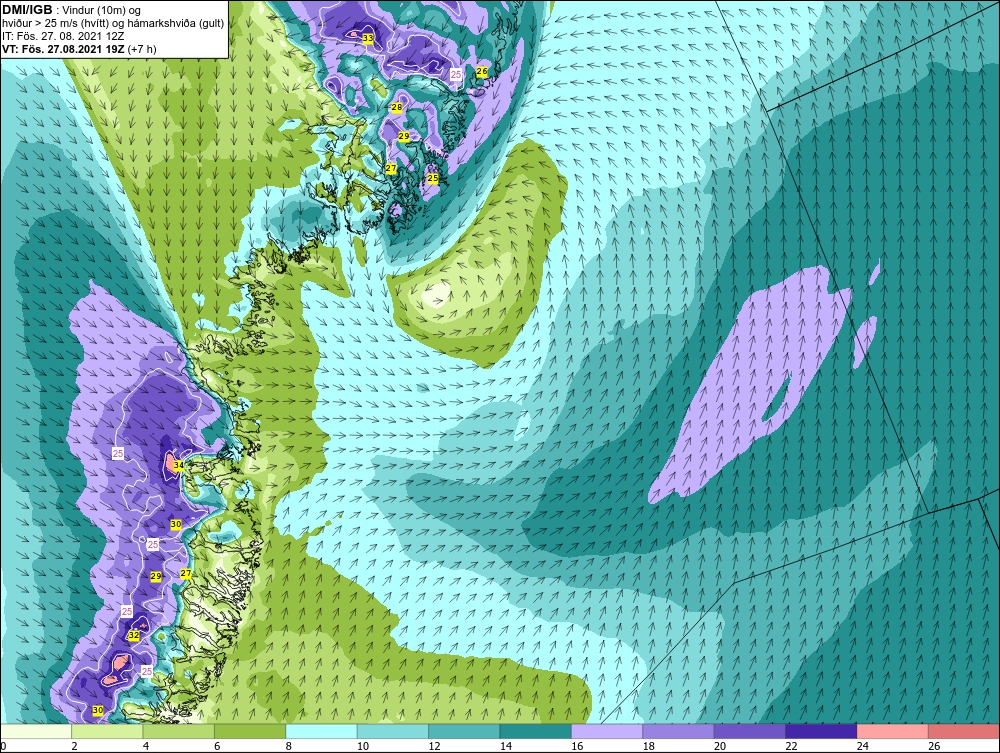This screenshot has width=1000, height=753.
Task: Click the '26' tick label on the legend bar
Action: [x=934, y=747]
